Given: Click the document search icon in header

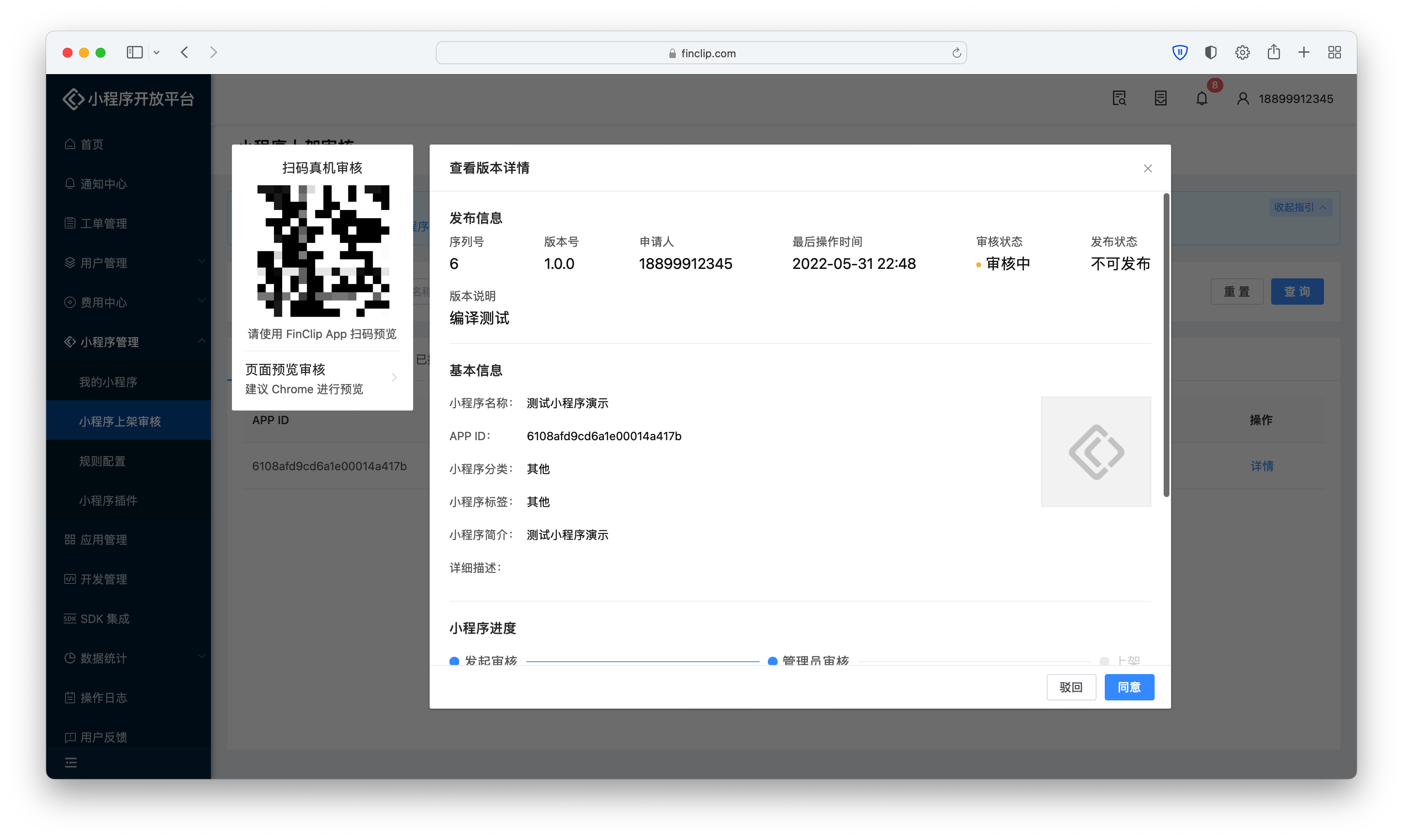Looking at the screenshot, I should point(1119,98).
